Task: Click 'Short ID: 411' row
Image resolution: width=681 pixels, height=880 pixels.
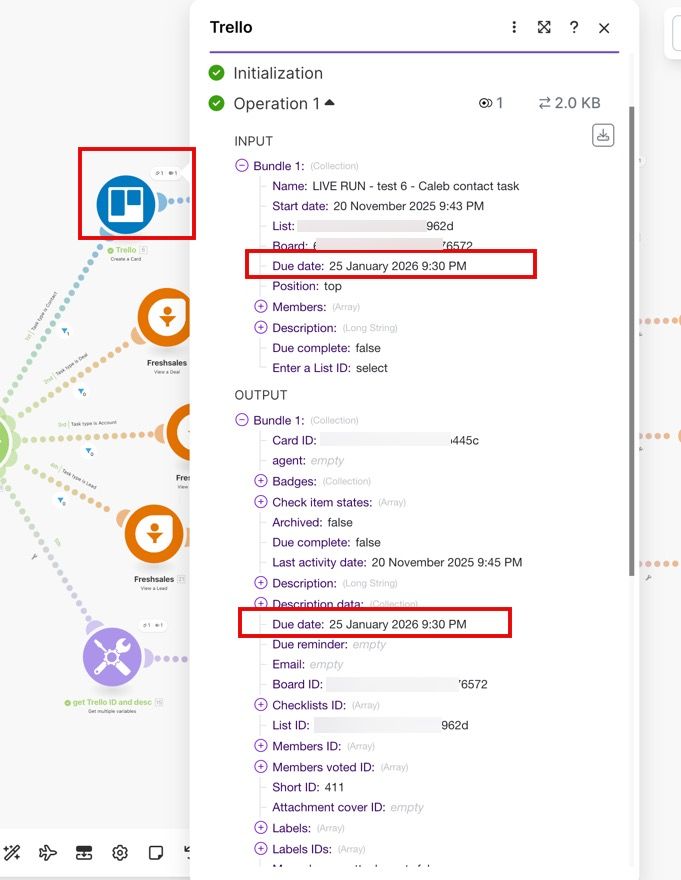Action: (308, 787)
